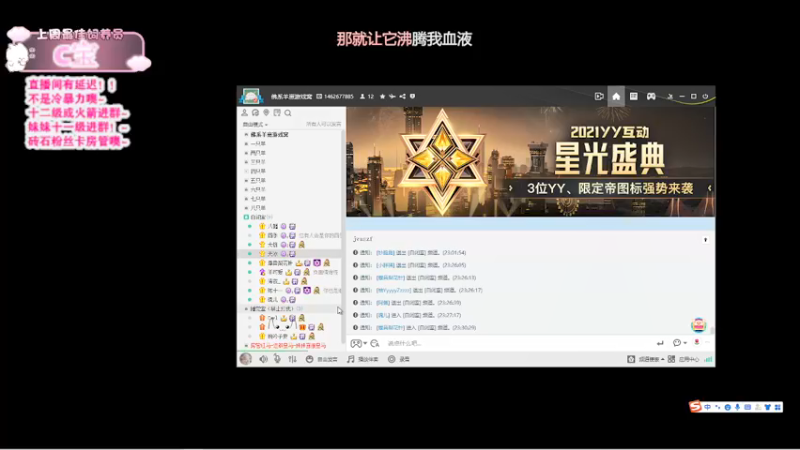Open the 频道模板 dropdown in status bar
The height and width of the screenshot is (450, 800).
click(646, 359)
